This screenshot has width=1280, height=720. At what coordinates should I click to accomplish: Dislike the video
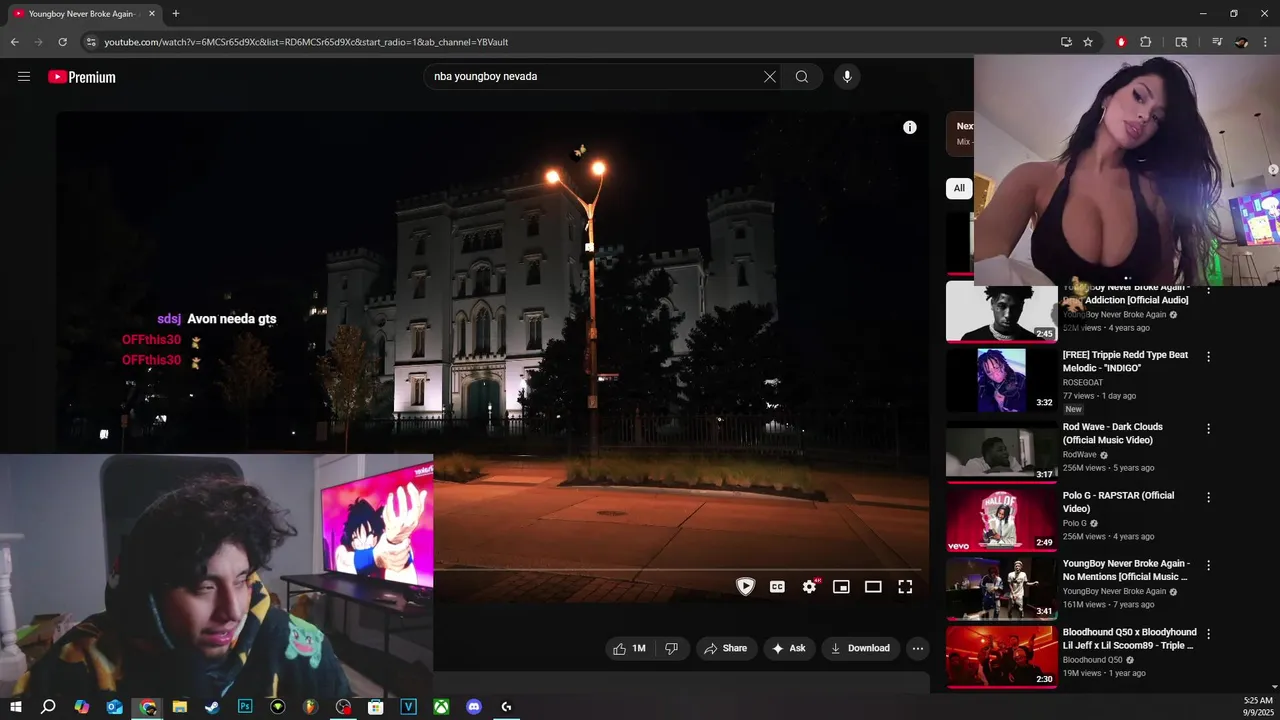[671, 648]
